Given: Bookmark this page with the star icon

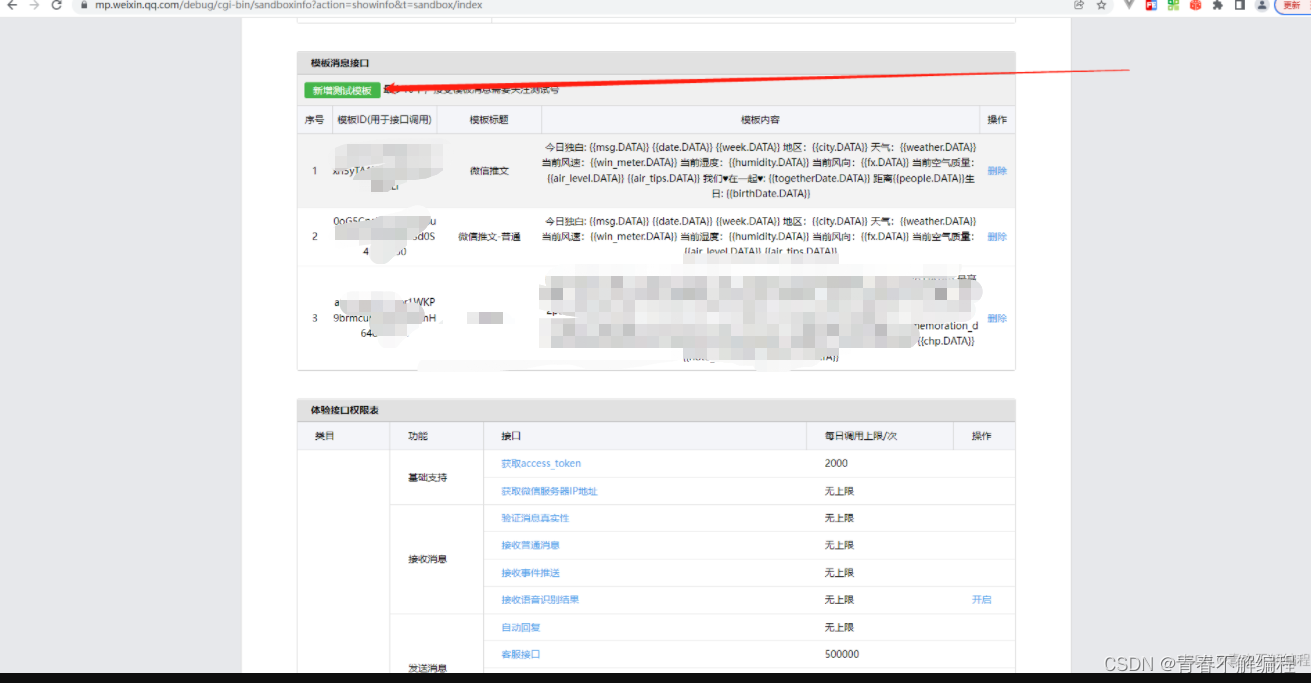Looking at the screenshot, I should coord(1101,5).
